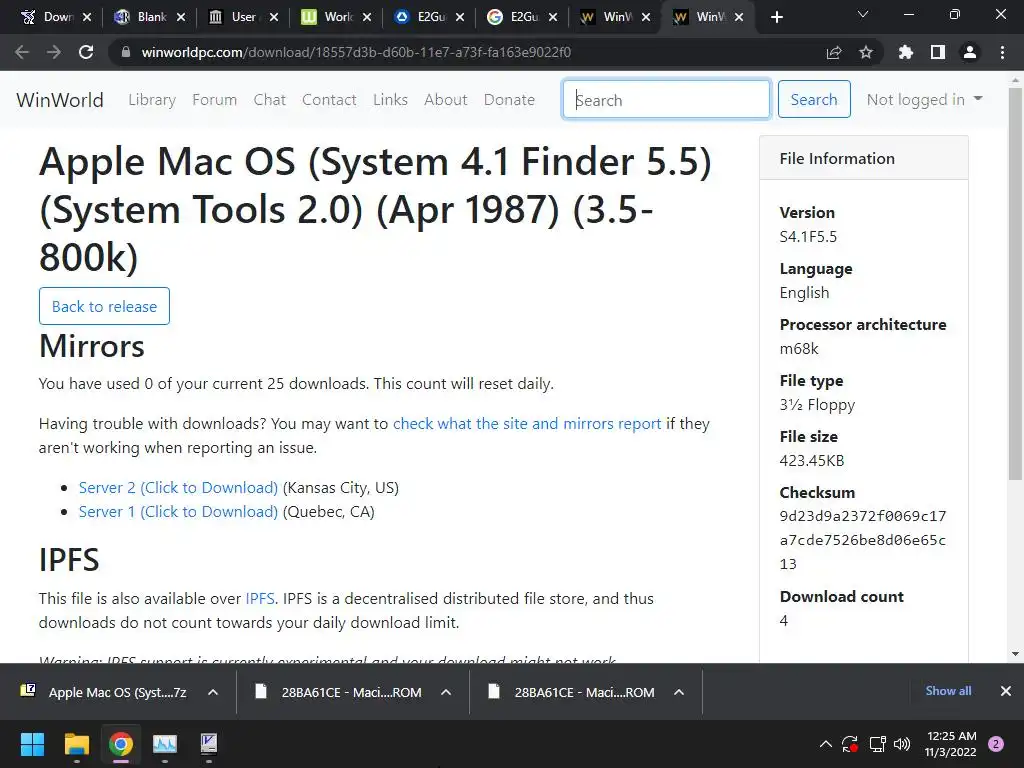Close the 'Blank' tab
1024x768 pixels.
[181, 17]
